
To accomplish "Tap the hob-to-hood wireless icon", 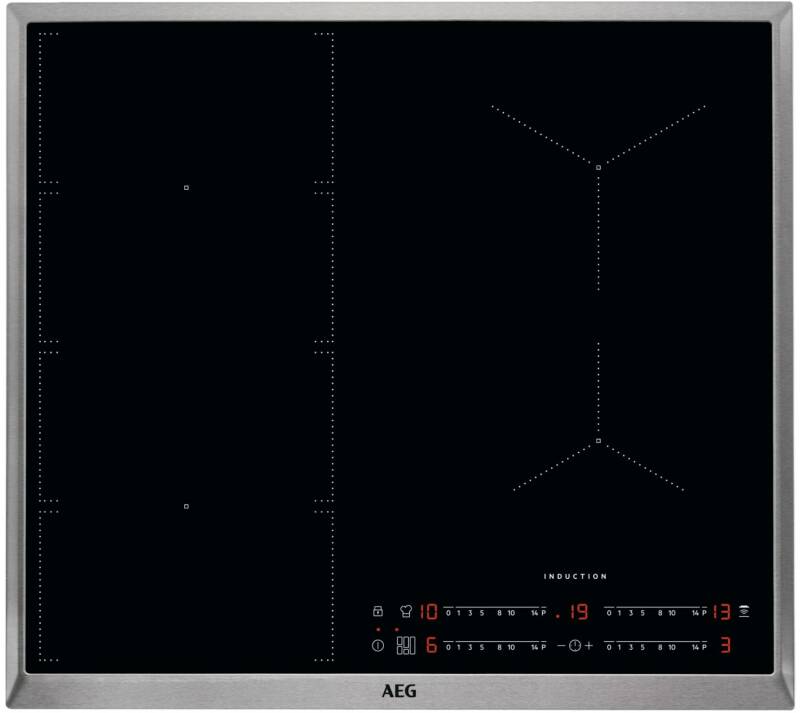I will click(x=745, y=611).
